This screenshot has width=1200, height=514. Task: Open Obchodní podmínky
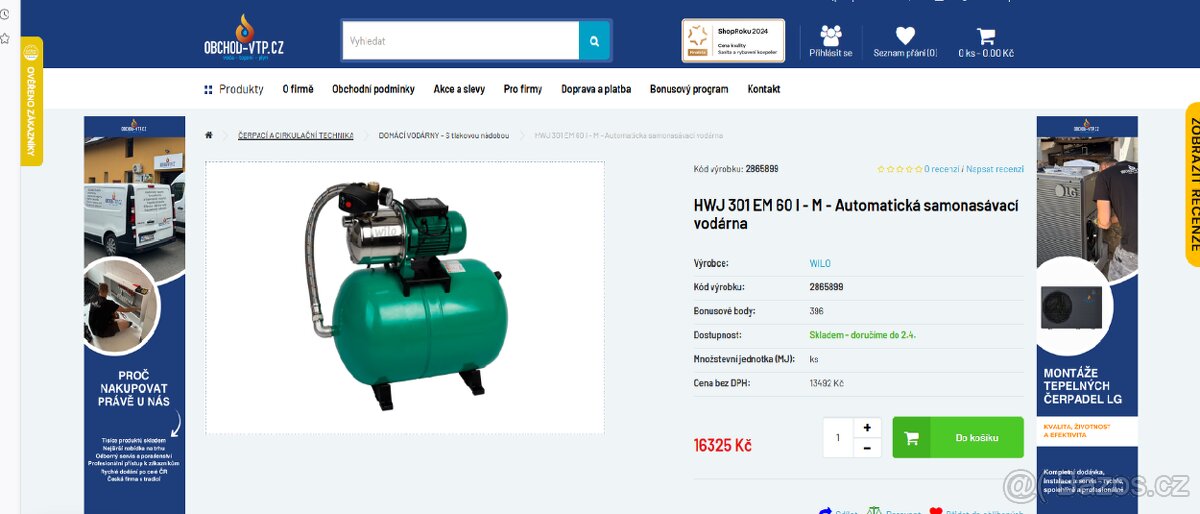(x=373, y=89)
